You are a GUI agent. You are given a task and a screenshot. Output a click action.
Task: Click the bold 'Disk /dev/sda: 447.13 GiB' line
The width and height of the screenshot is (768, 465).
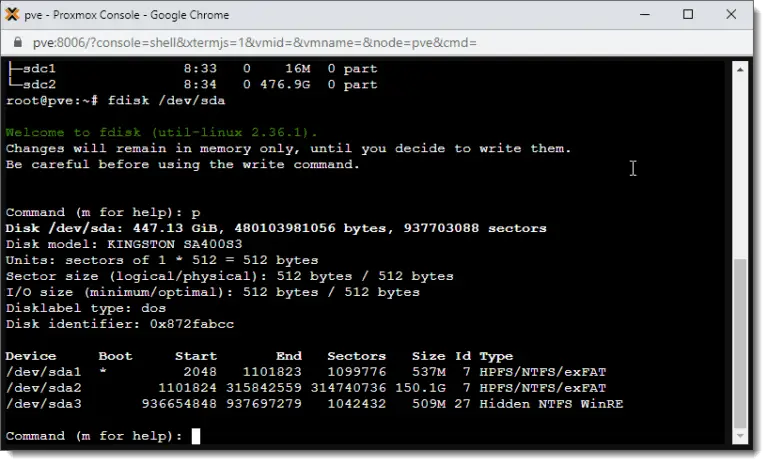coord(276,228)
